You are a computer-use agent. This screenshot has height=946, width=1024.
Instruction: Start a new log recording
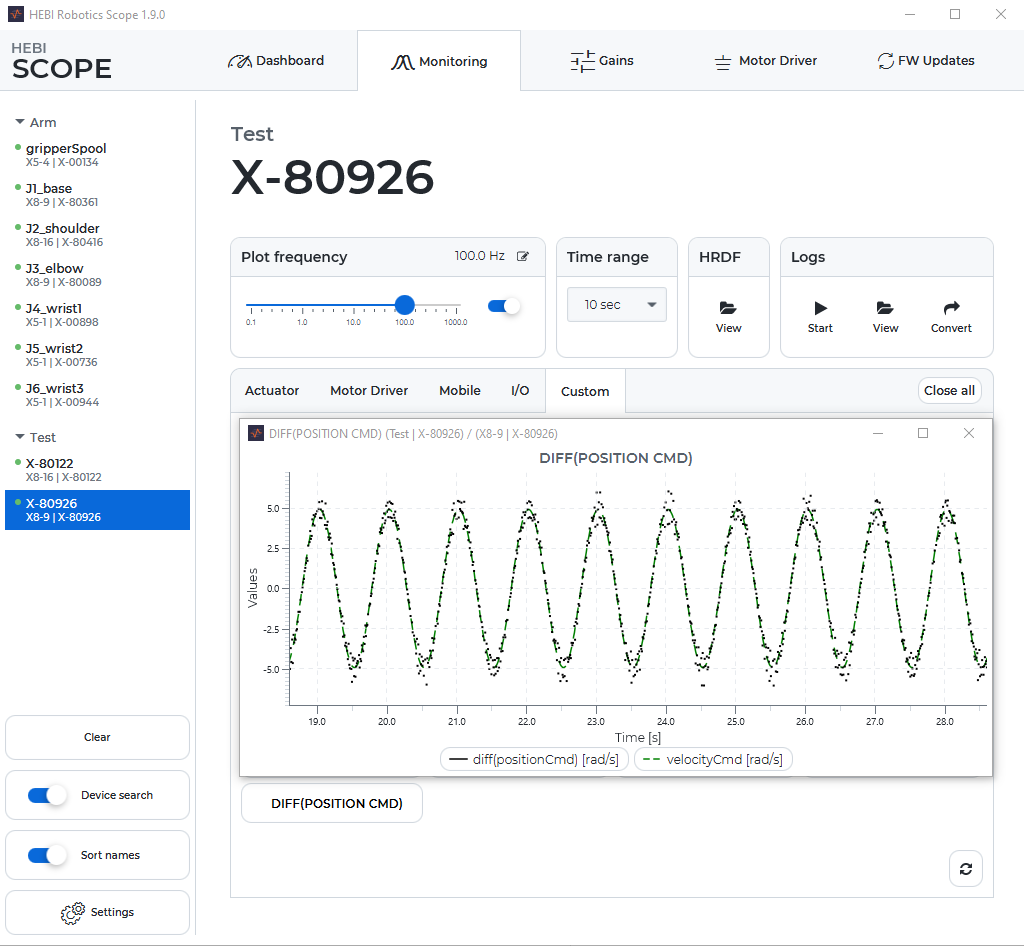pos(820,310)
